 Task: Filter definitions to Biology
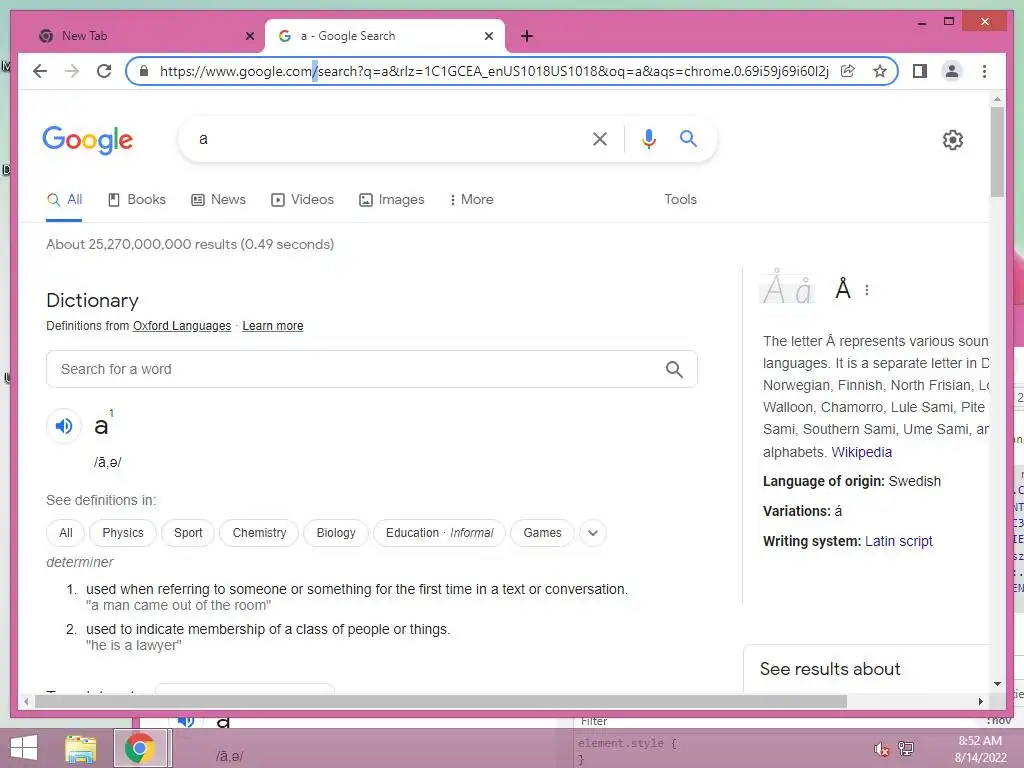tap(336, 533)
